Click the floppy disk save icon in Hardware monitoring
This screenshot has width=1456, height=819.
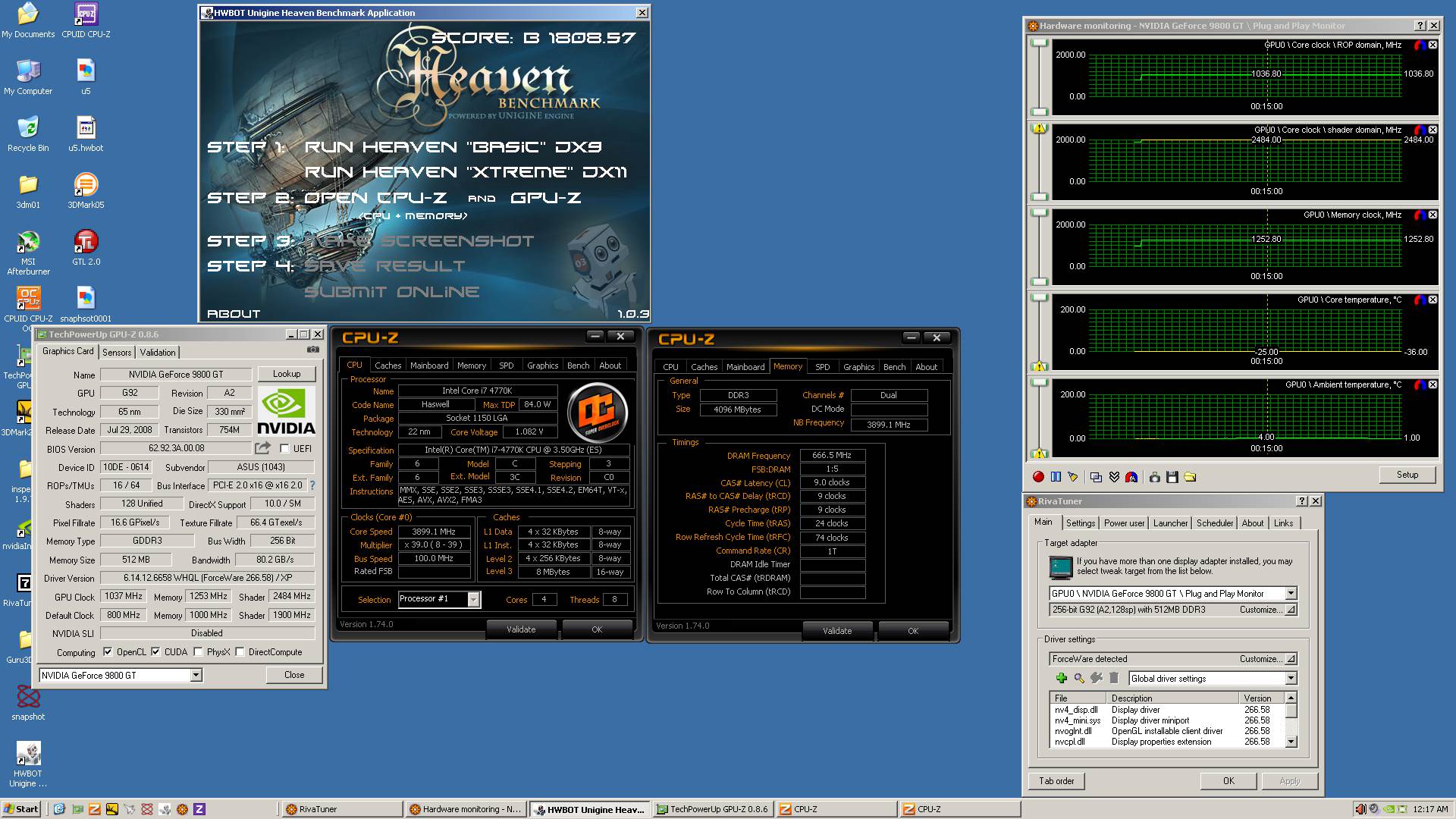tap(1172, 477)
